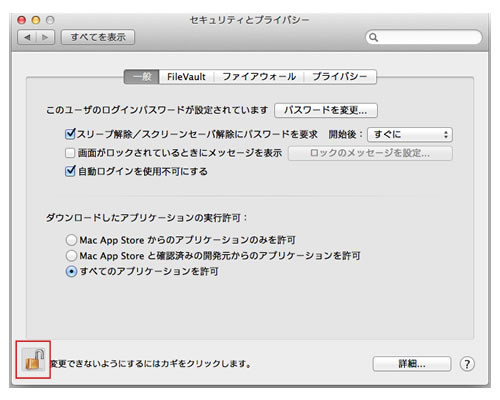Image resolution: width=500 pixels, height=400 pixels.
Task: Click the 詳細... button
Action: [412, 364]
